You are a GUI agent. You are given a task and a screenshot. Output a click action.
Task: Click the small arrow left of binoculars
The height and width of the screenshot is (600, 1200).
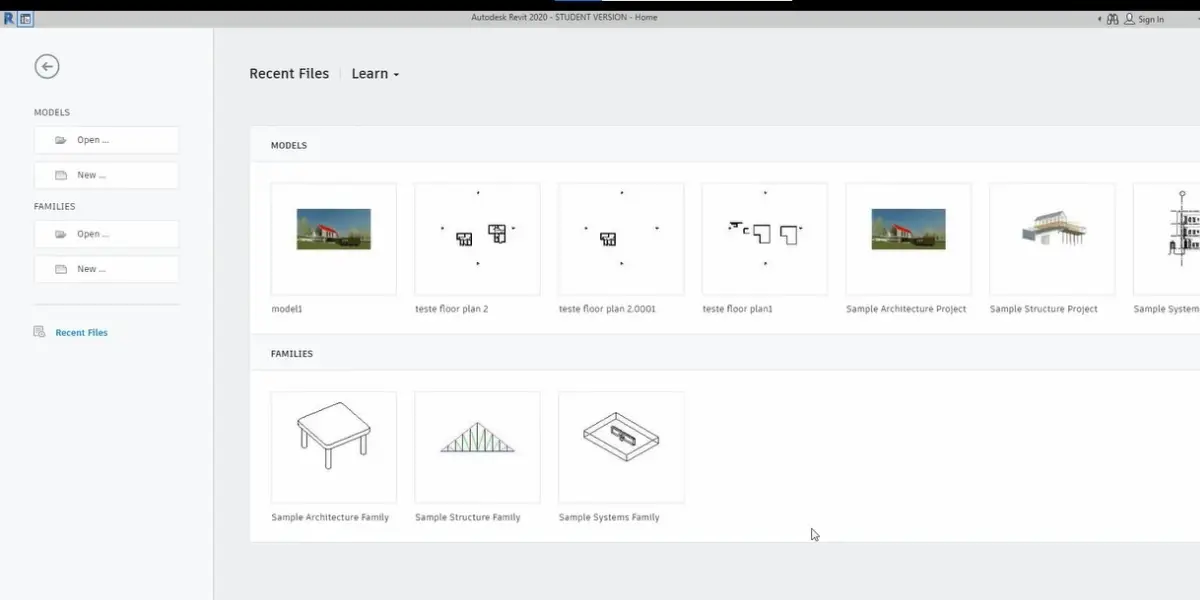pos(1099,19)
